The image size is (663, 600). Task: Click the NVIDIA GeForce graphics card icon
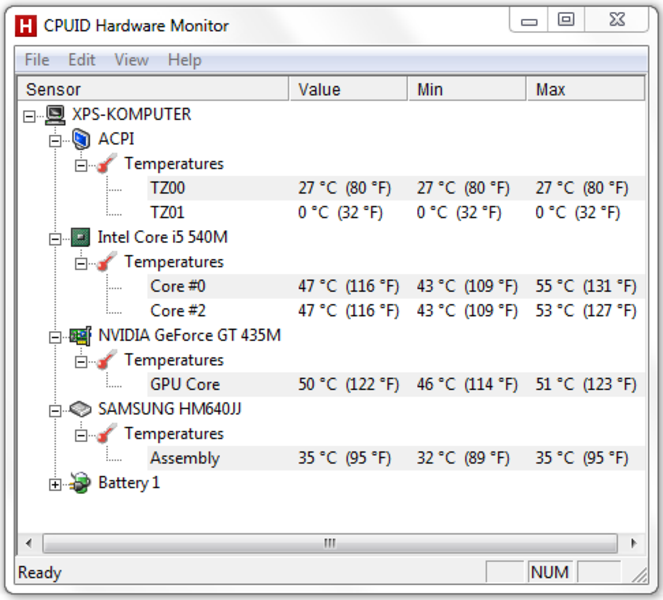[80, 336]
